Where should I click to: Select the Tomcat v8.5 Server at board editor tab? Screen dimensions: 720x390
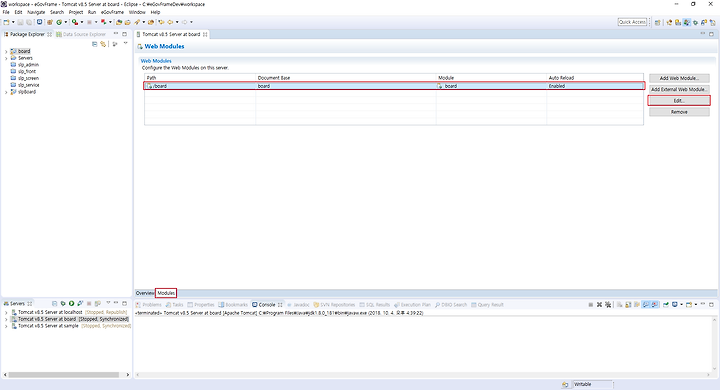(172, 34)
